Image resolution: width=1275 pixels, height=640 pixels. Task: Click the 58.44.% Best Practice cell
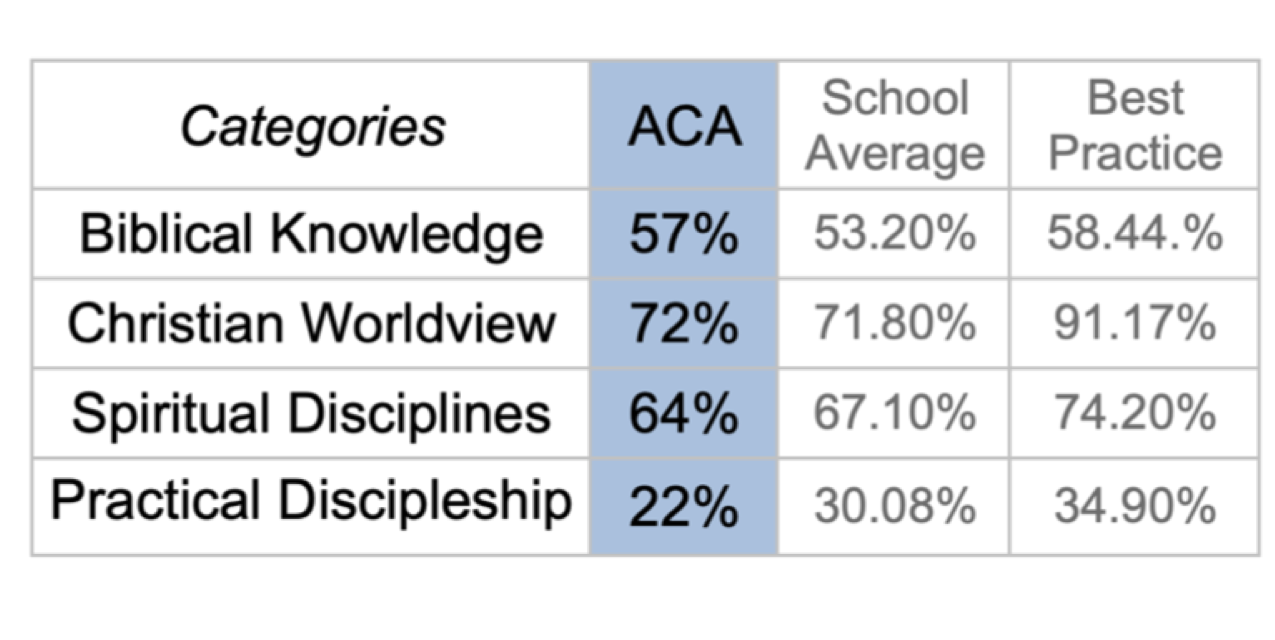click(x=1134, y=234)
